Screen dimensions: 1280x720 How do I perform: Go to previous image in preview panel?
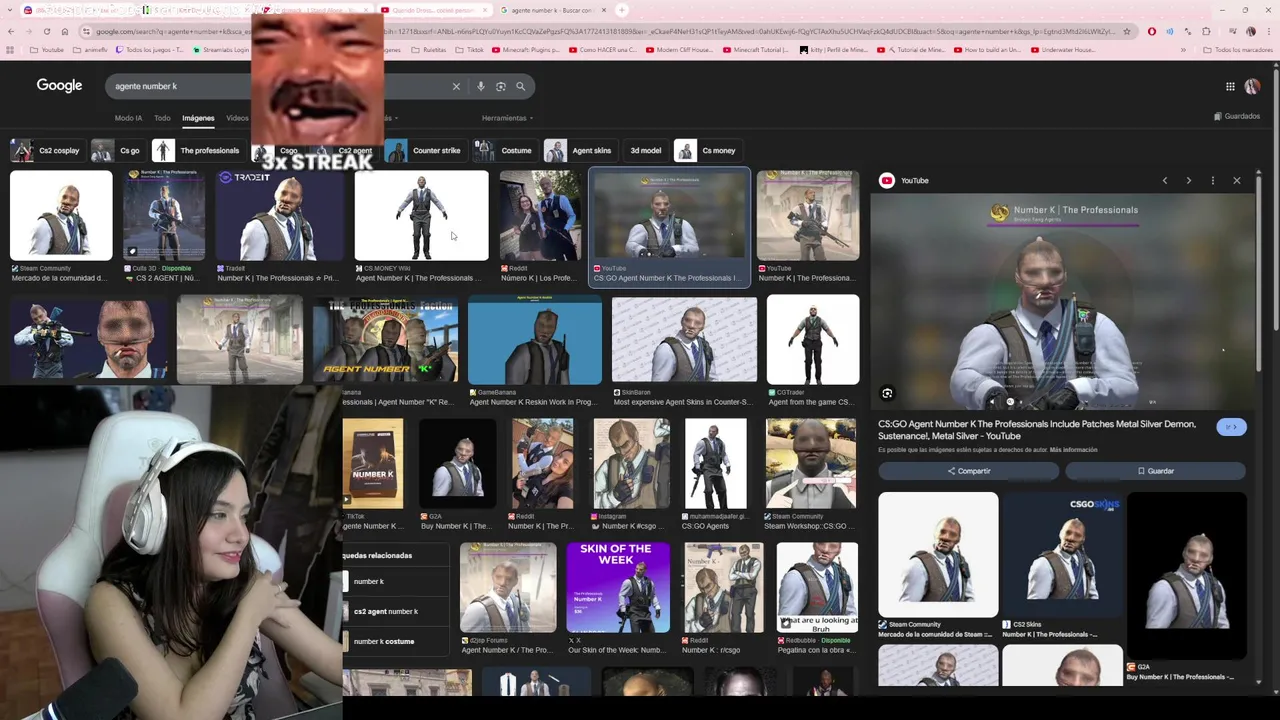click(1165, 181)
